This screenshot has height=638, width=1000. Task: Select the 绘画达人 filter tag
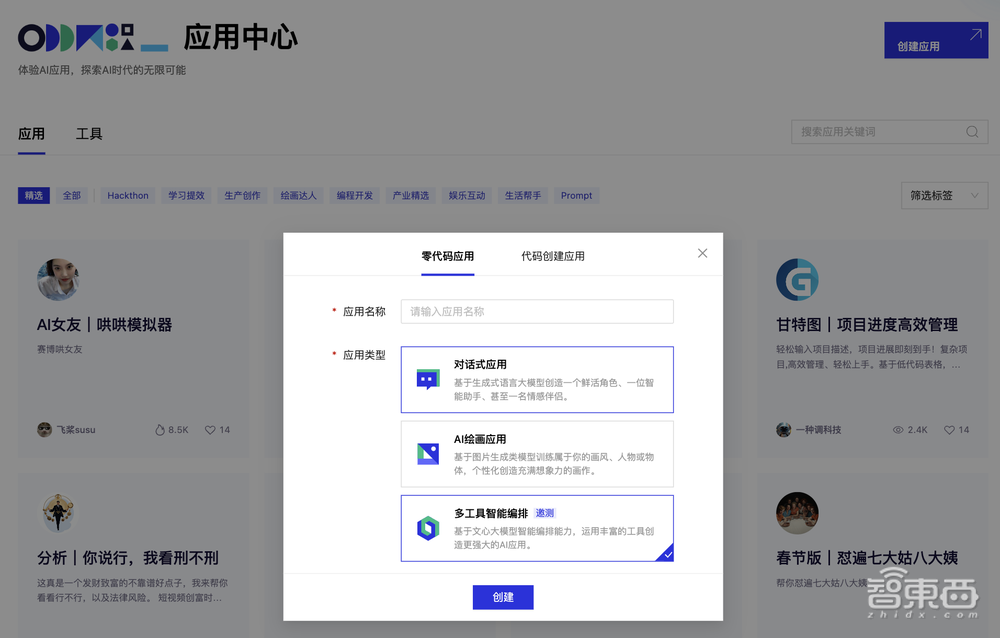298,195
